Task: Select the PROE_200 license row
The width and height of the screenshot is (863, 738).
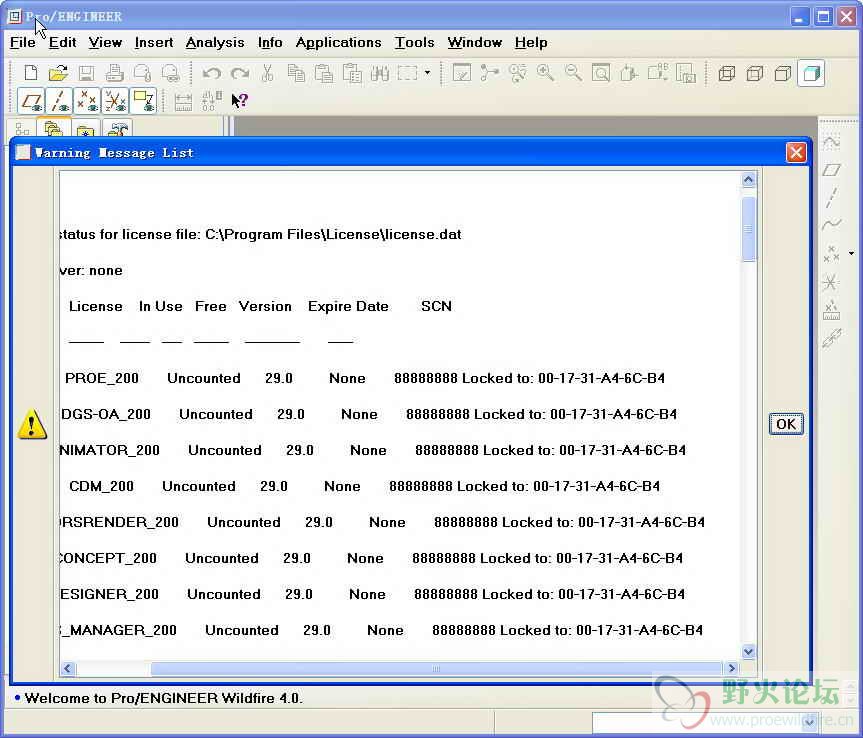Action: click(x=364, y=378)
